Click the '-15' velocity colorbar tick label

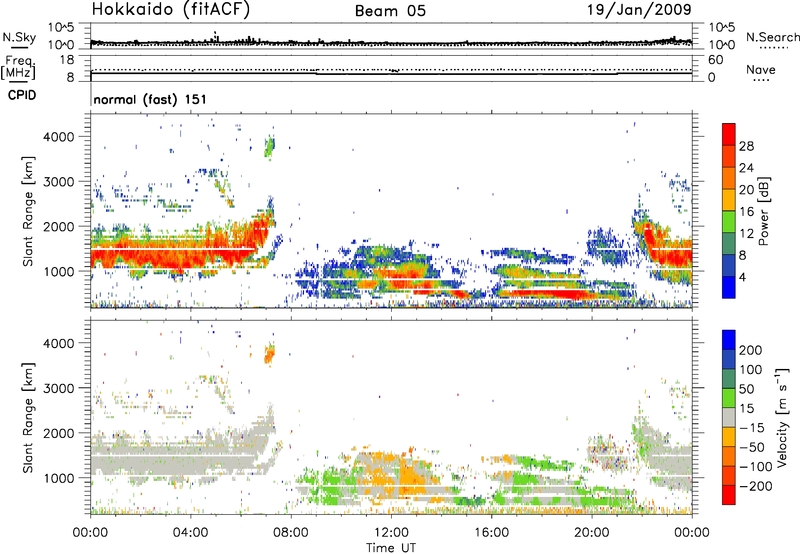click(x=752, y=427)
